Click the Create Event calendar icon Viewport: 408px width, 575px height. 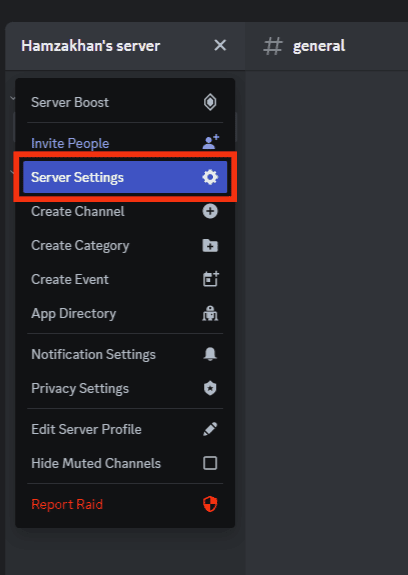211,279
